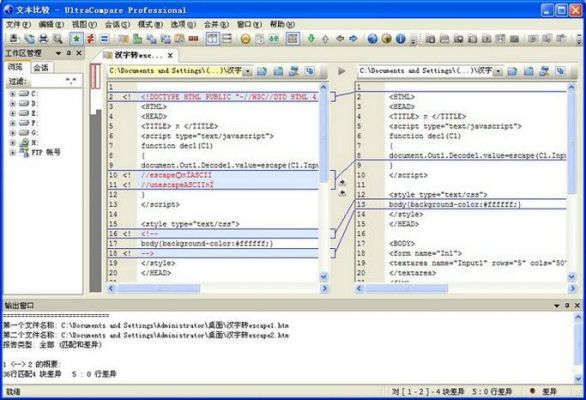The image size is (586, 400).
Task: Close the 工作区管理 panel
Action: (79, 53)
